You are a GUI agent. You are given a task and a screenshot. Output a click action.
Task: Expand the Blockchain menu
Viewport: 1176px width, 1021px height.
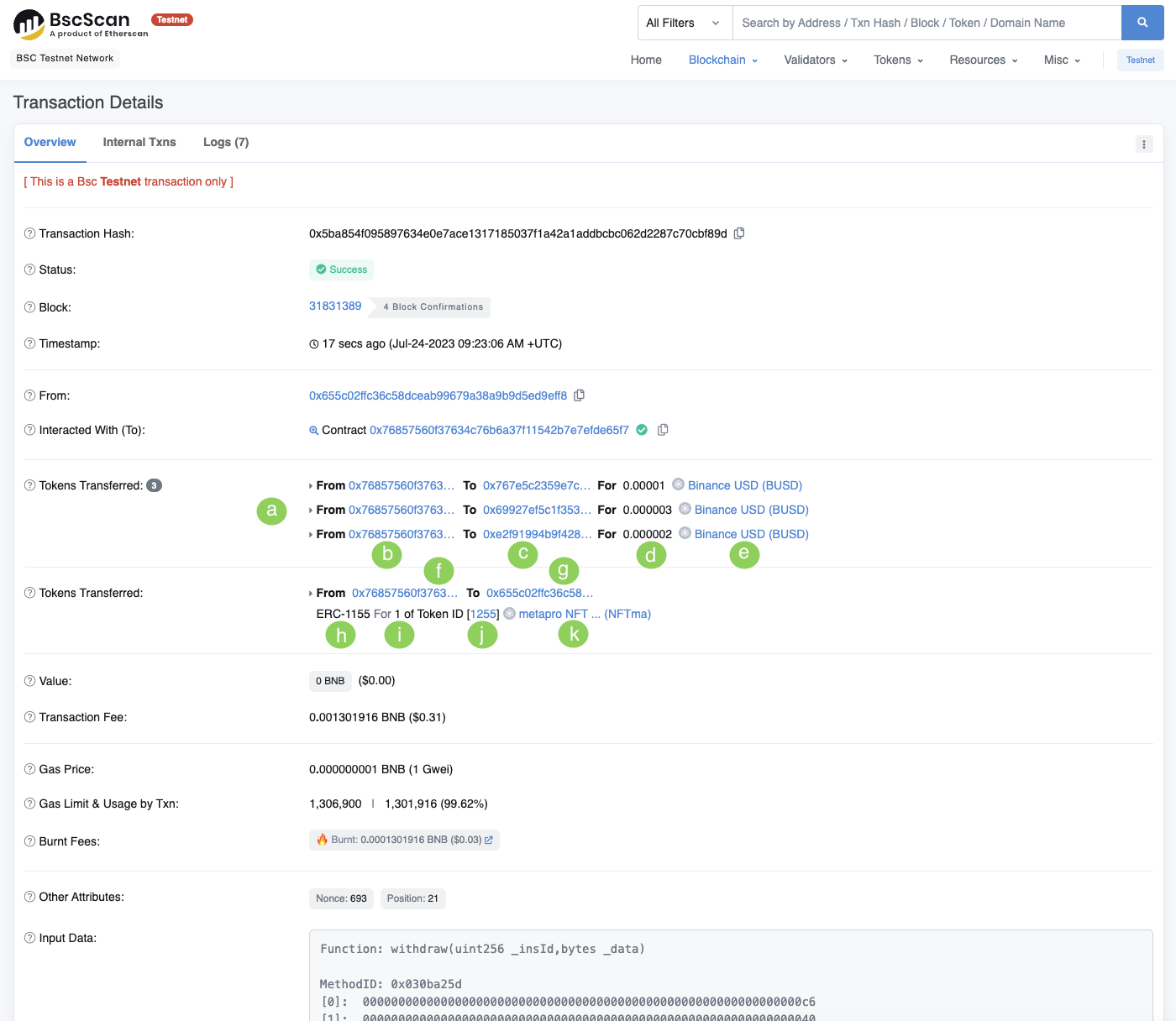coord(722,60)
